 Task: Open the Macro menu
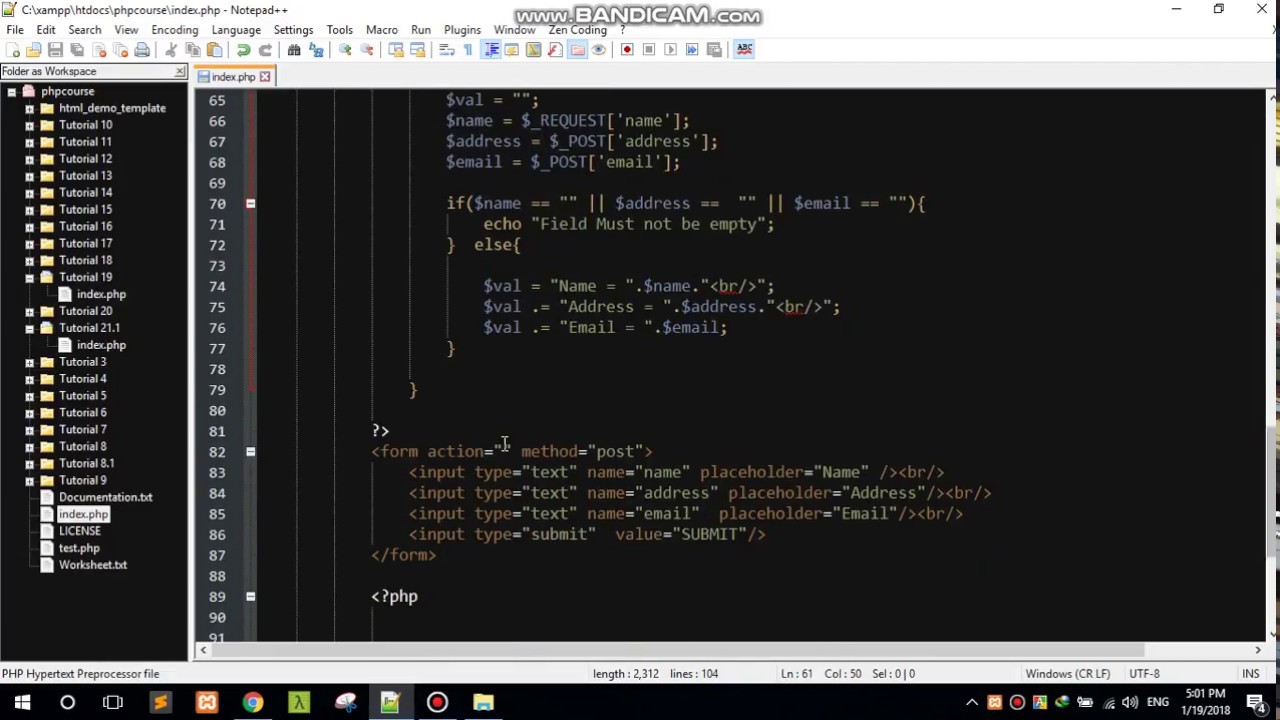click(382, 30)
